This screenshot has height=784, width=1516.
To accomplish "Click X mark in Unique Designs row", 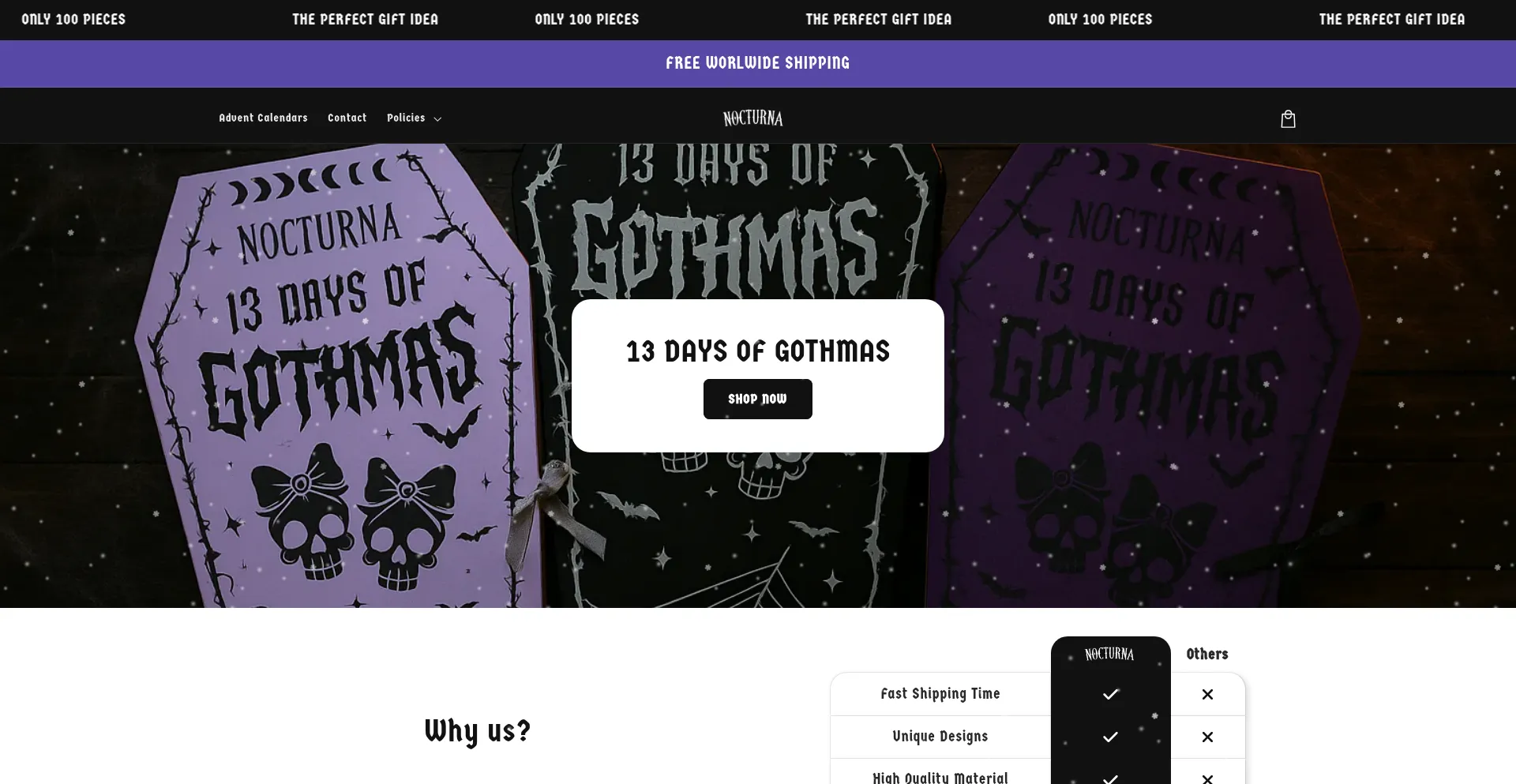I will coord(1207,737).
